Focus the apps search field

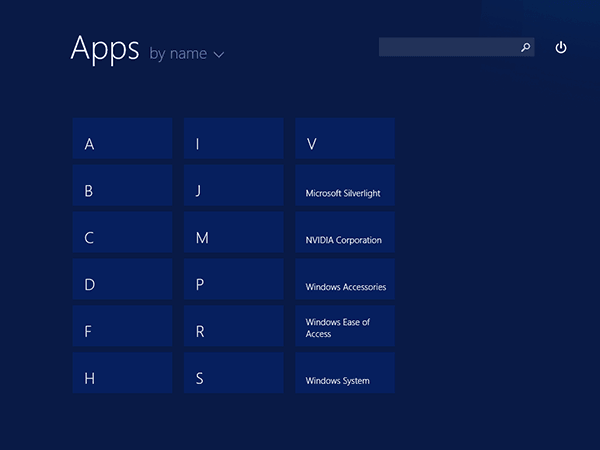(x=456, y=47)
